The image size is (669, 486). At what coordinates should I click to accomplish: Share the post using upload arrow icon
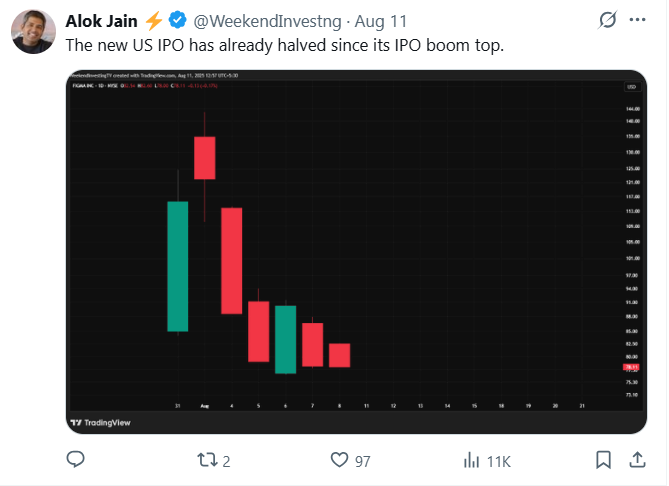pyautogui.click(x=637, y=460)
